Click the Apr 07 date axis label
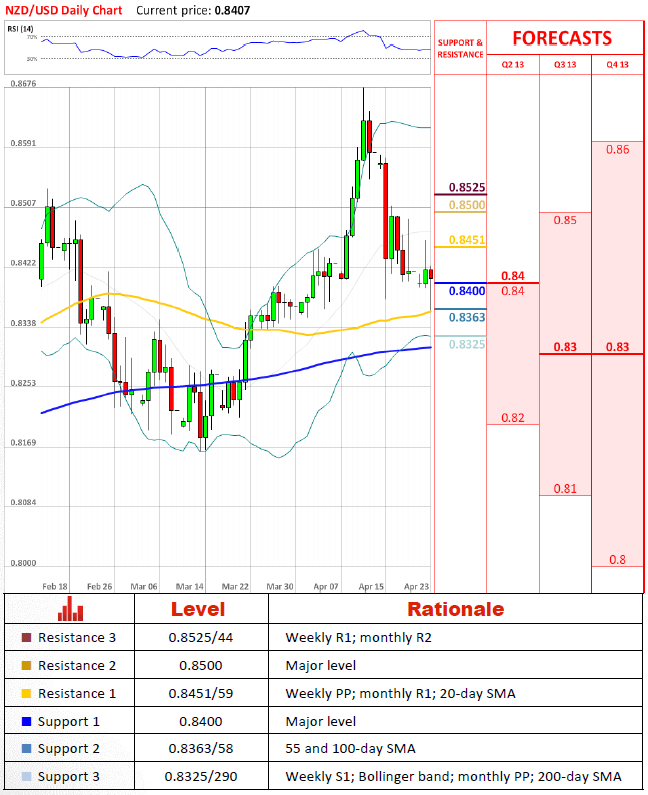This screenshot has height=795, width=648. (326, 587)
